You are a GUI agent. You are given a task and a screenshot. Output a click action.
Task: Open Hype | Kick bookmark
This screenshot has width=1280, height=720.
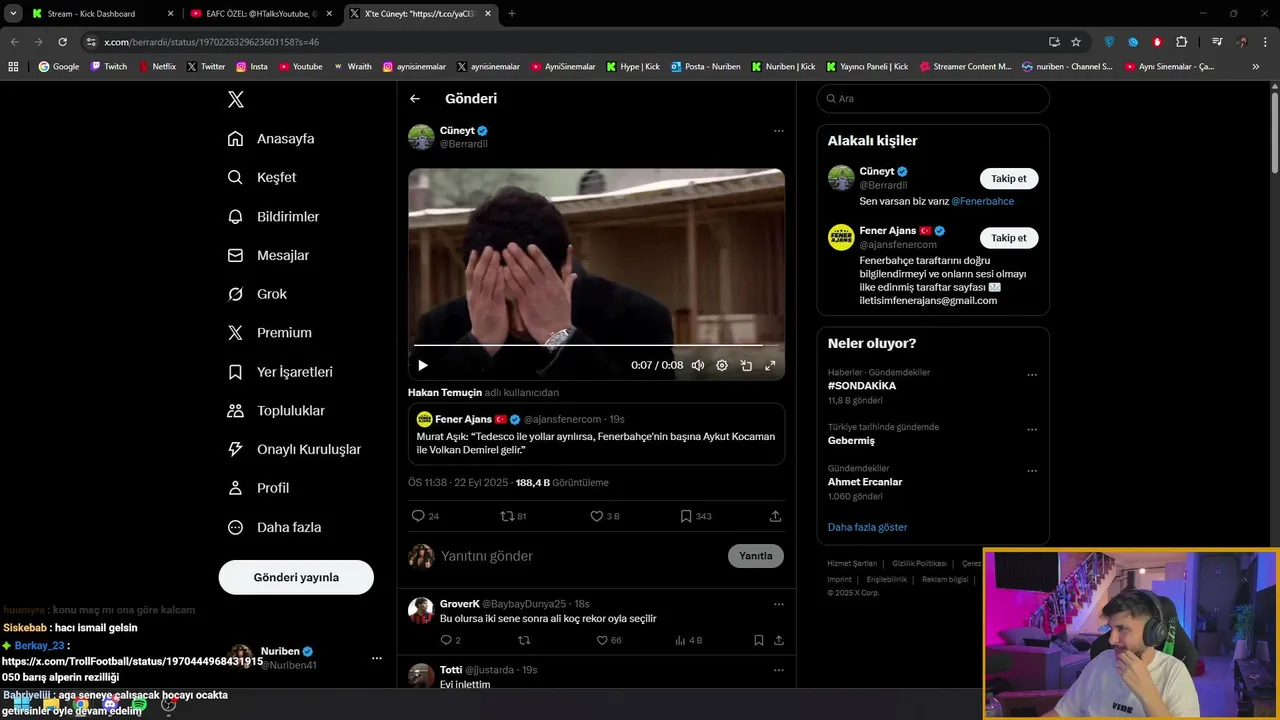[633, 67]
